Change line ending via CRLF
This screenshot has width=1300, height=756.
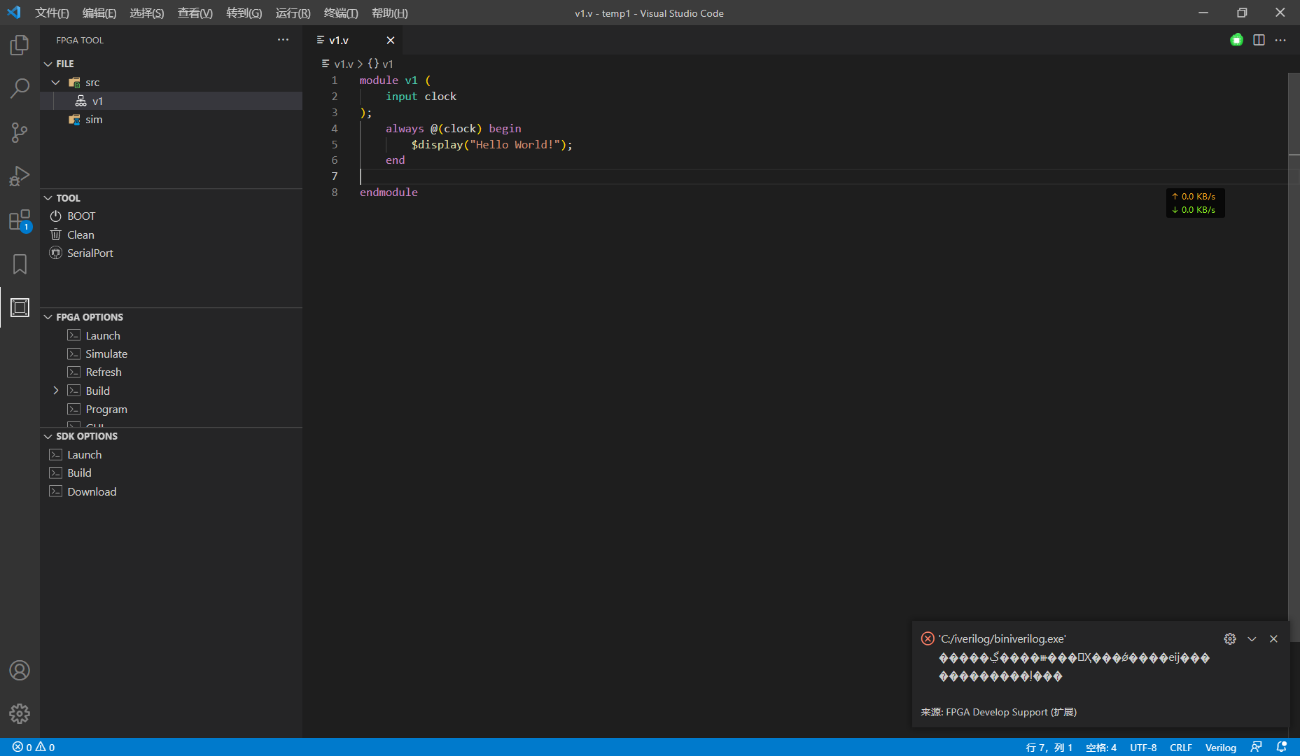(x=1181, y=747)
